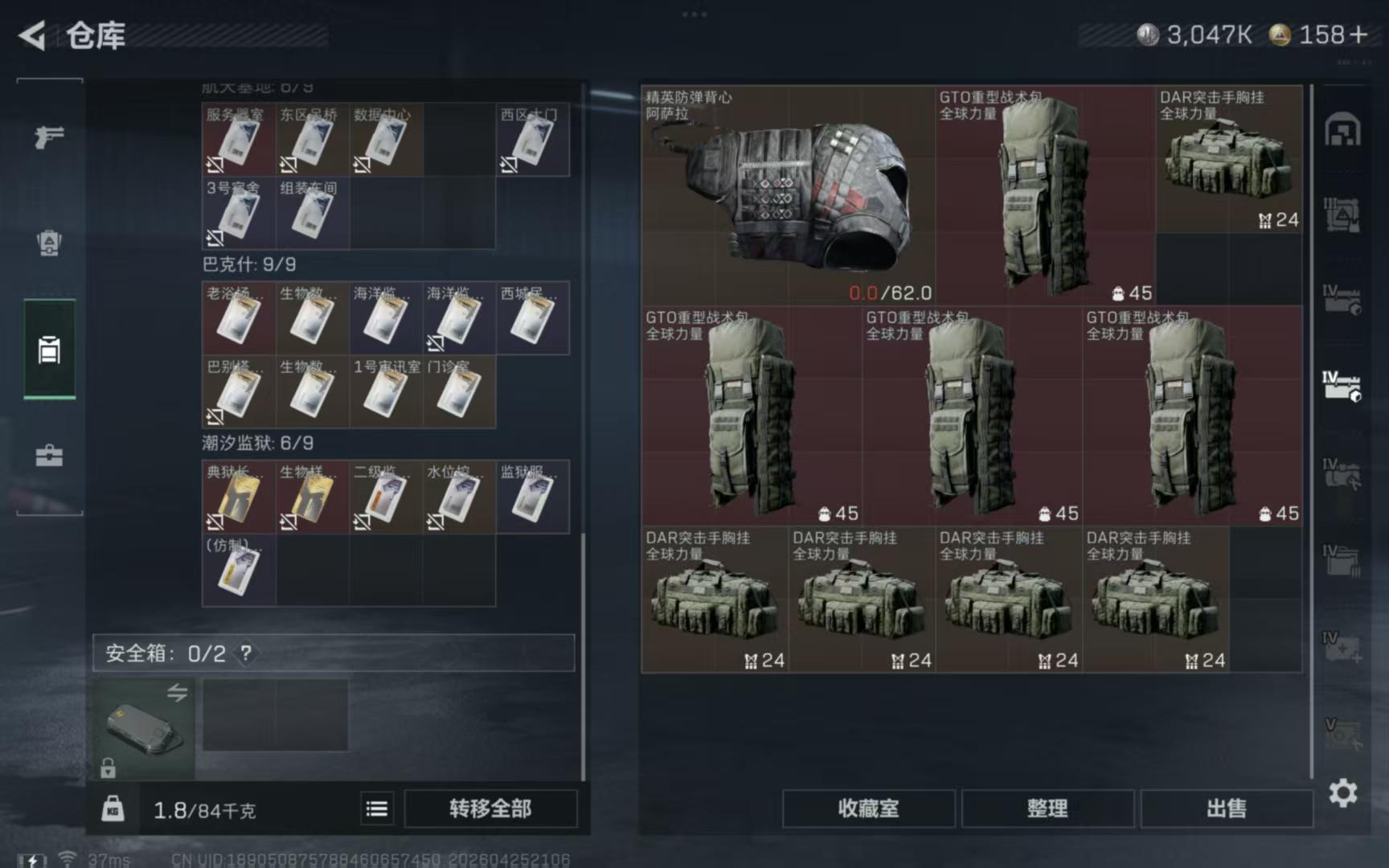Viewport: 1389px width, 868px height.
Task: Open the settings gear icon
Action: (1342, 793)
